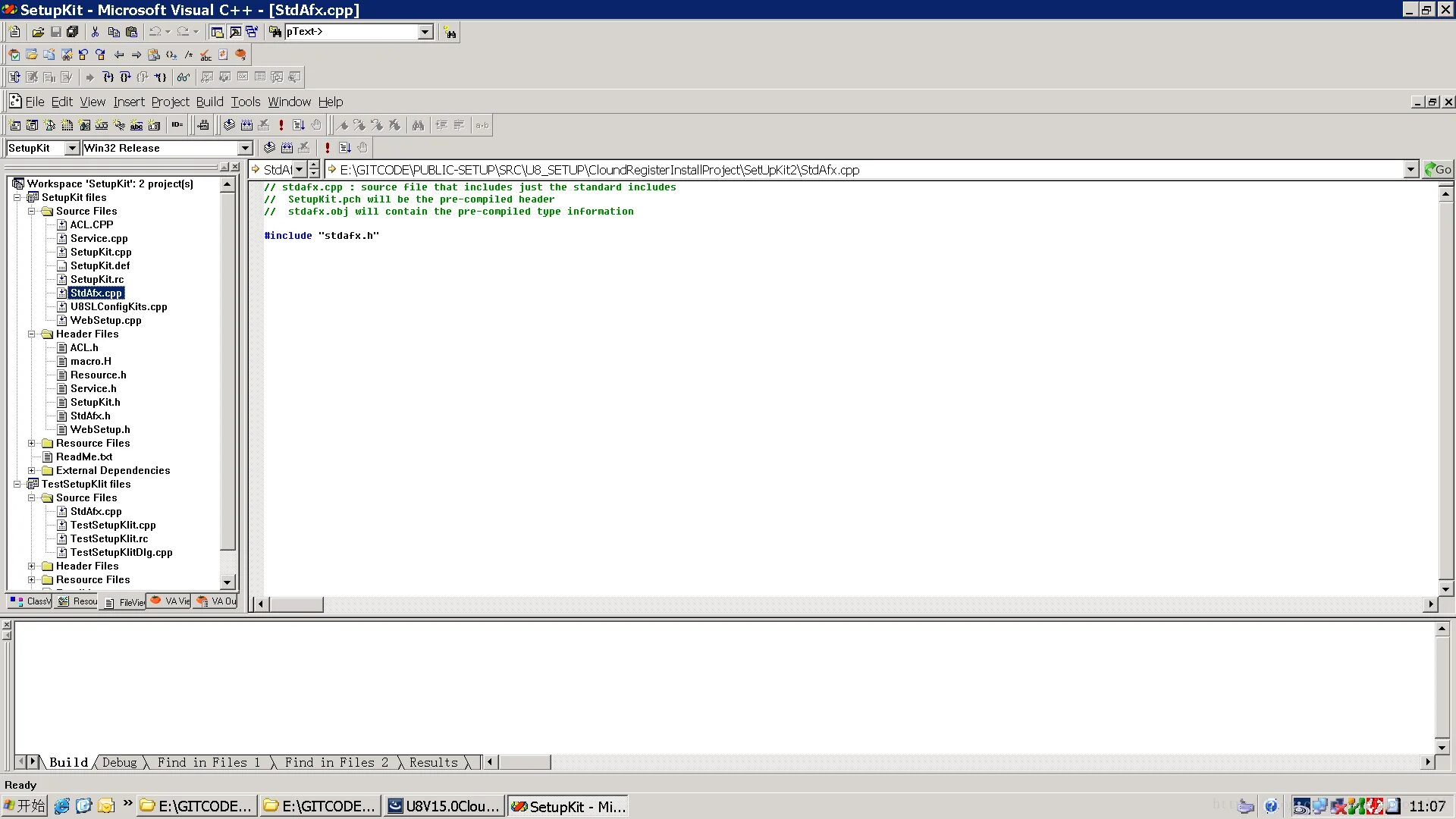The height and width of the screenshot is (819, 1456).
Task: Switch to Find in Files 1 tab
Action: tap(209, 762)
